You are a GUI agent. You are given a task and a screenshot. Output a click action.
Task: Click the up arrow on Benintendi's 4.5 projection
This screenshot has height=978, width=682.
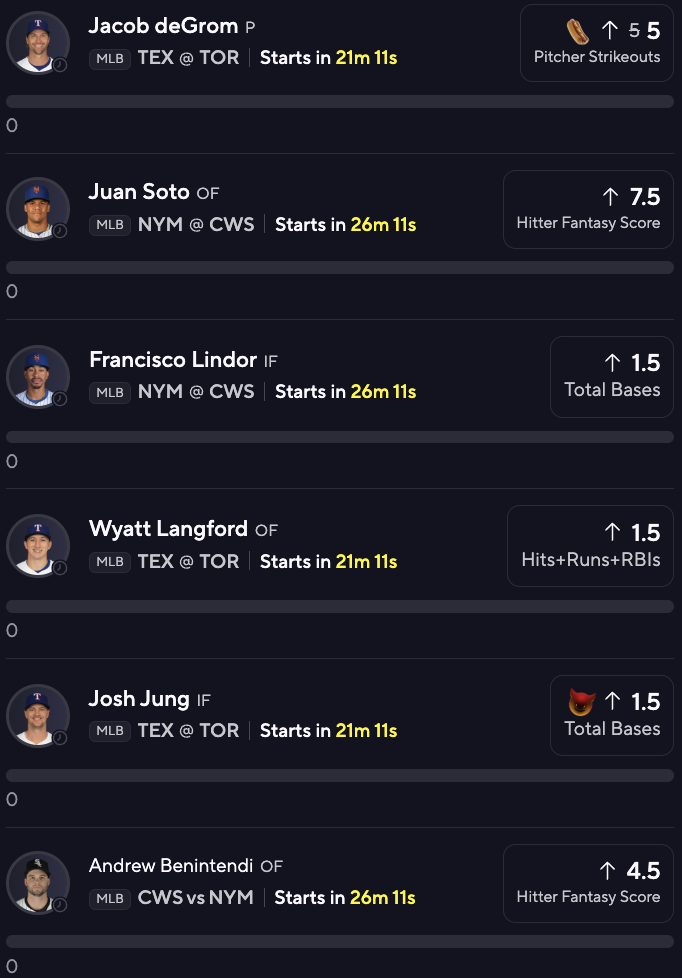[608, 870]
